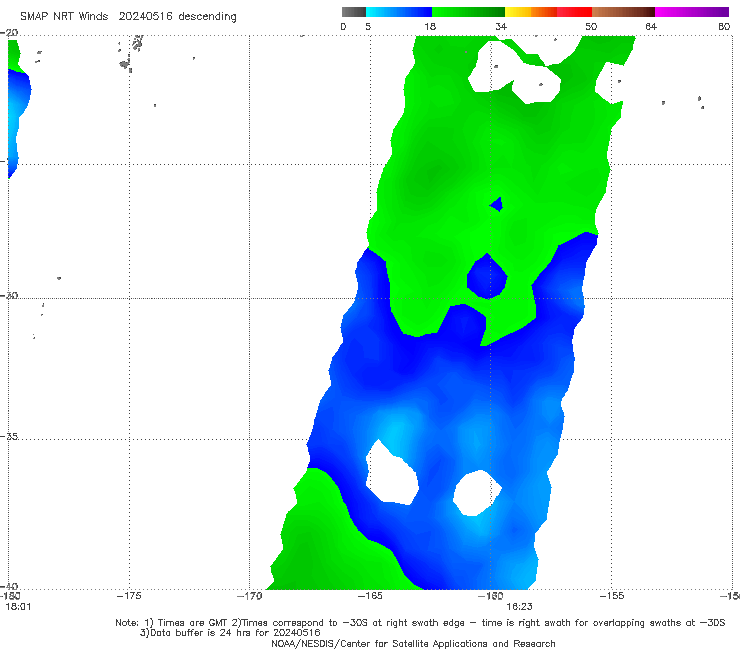Click the longitude label '-155'

click(x=612, y=596)
